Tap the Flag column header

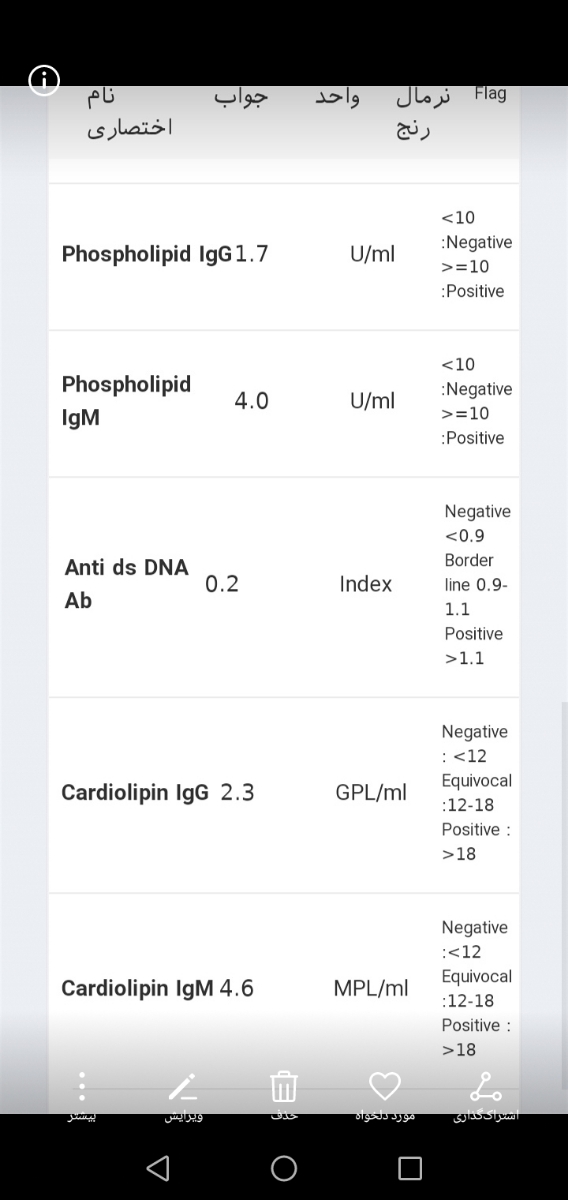[490, 93]
